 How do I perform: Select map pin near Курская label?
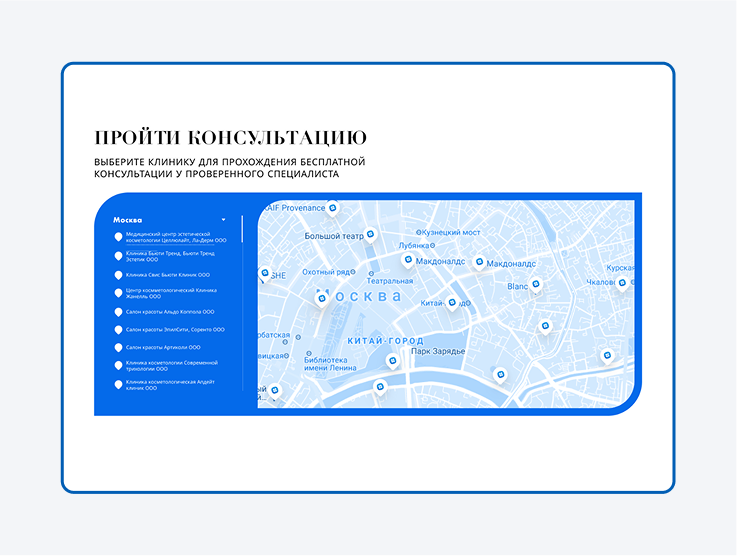pyautogui.click(x=622, y=283)
